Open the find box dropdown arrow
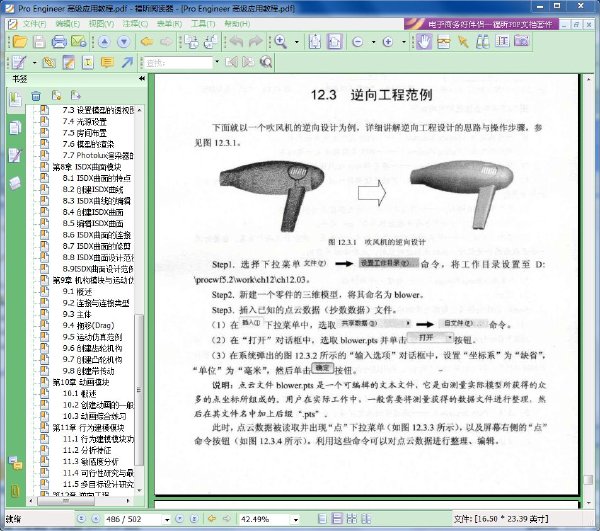 point(217,62)
